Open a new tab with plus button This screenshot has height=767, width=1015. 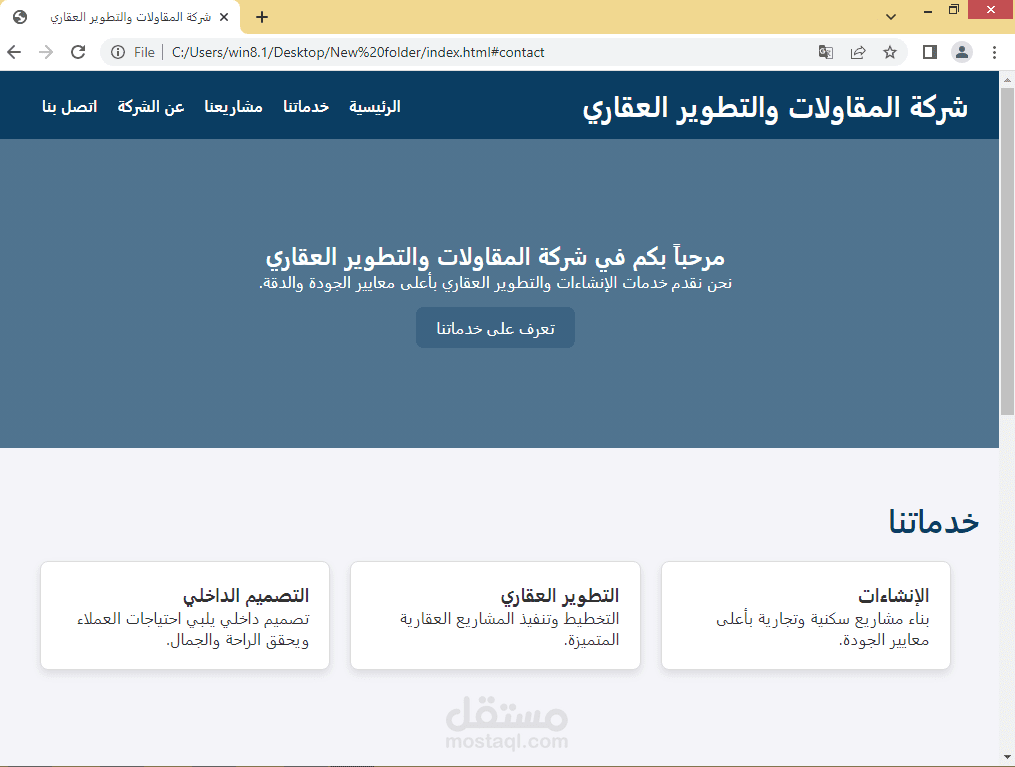tap(262, 17)
